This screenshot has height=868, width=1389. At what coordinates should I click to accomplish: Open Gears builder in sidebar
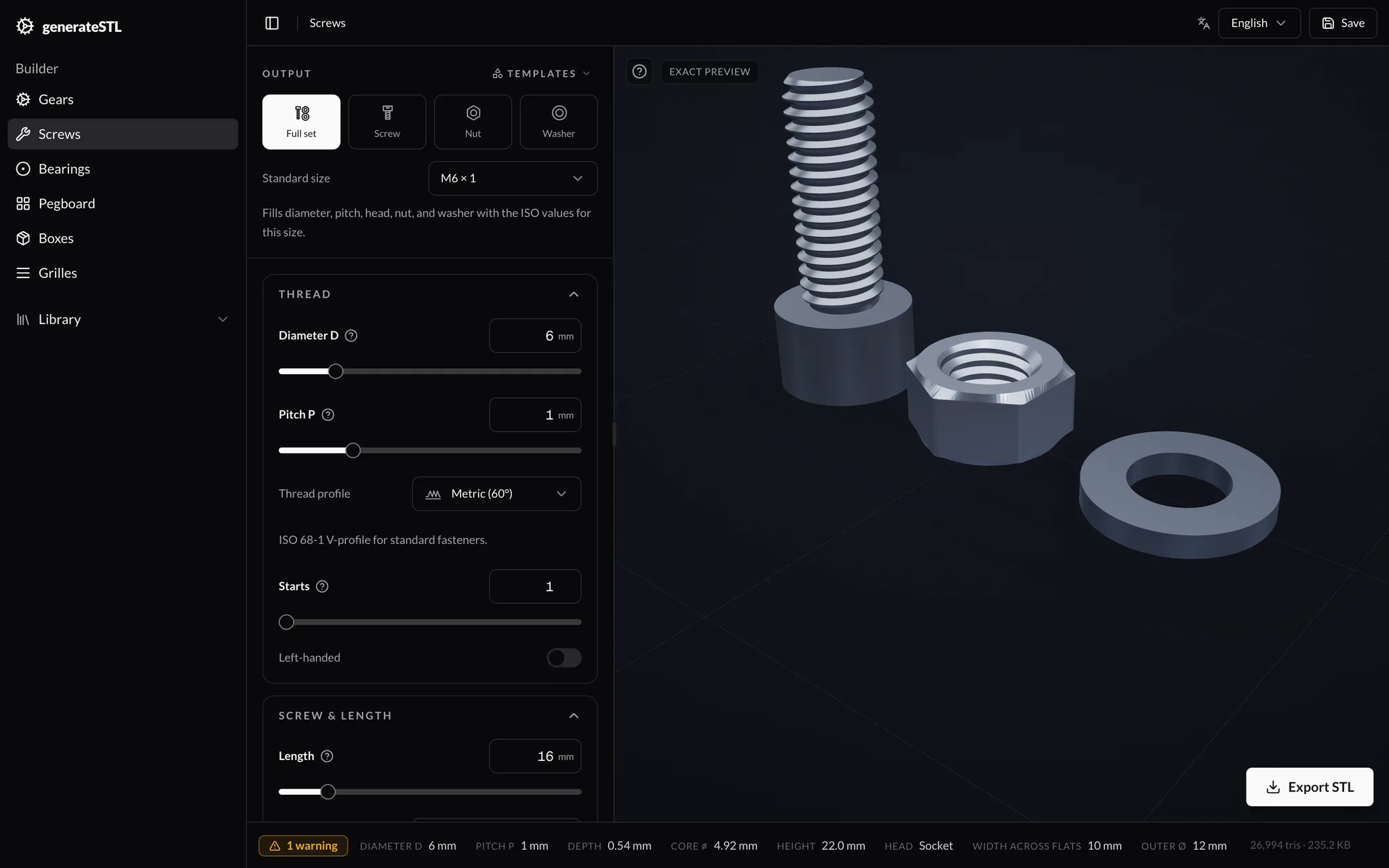pyautogui.click(x=123, y=100)
